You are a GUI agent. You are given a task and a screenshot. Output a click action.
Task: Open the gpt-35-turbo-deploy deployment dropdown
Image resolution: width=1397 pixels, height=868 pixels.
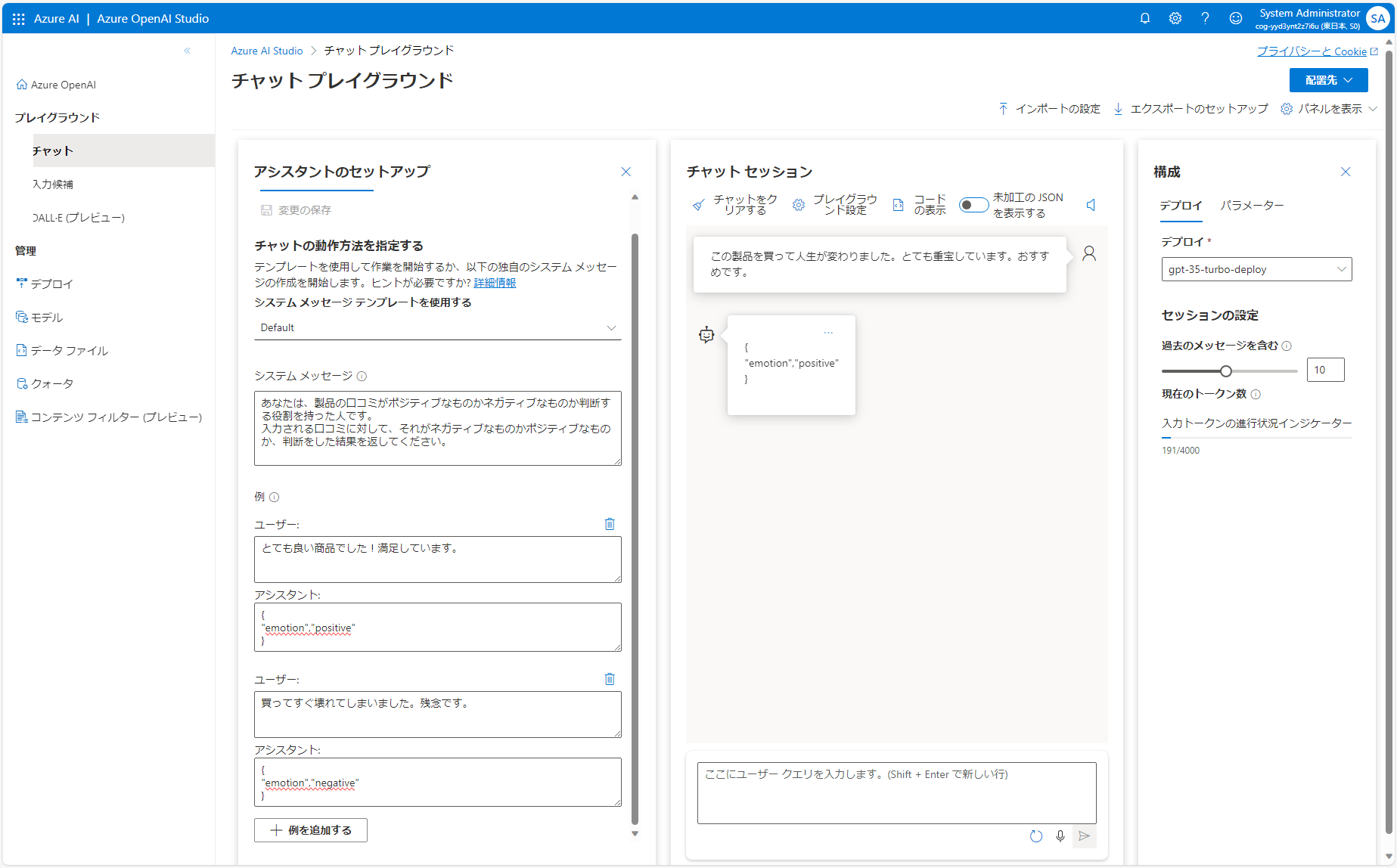click(1256, 269)
